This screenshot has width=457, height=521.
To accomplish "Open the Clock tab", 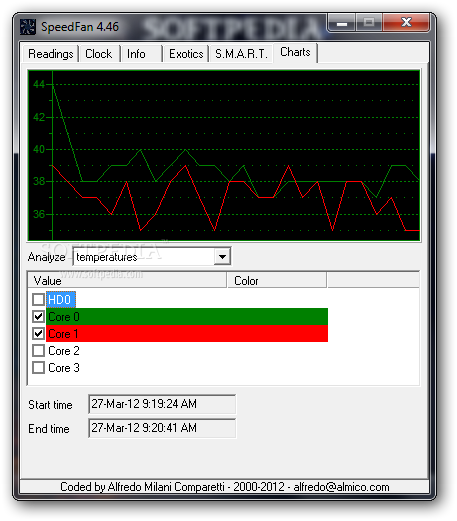I will (x=99, y=54).
